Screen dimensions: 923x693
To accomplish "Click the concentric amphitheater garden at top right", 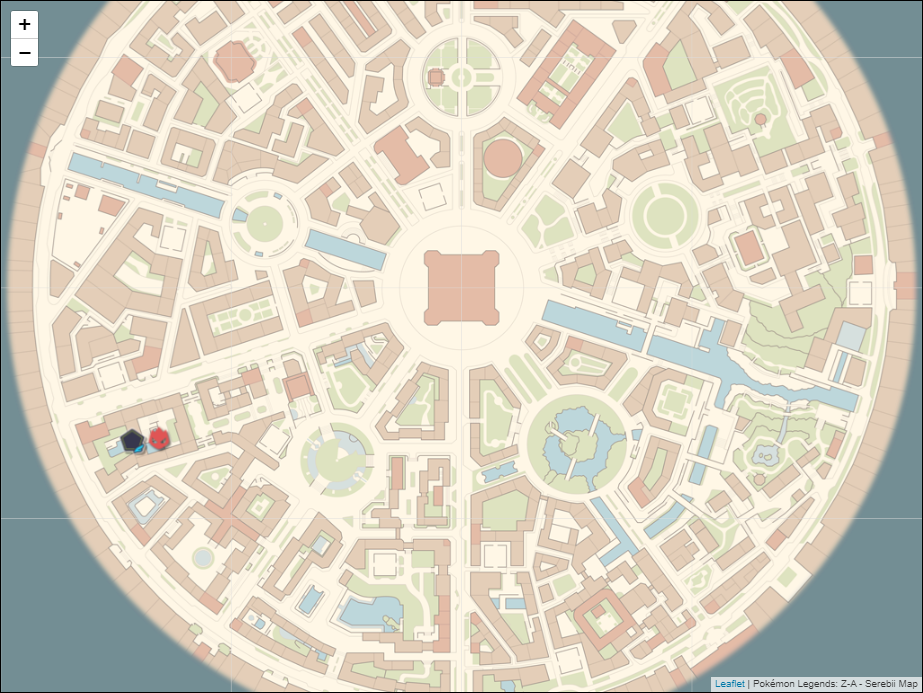I will click(757, 105).
